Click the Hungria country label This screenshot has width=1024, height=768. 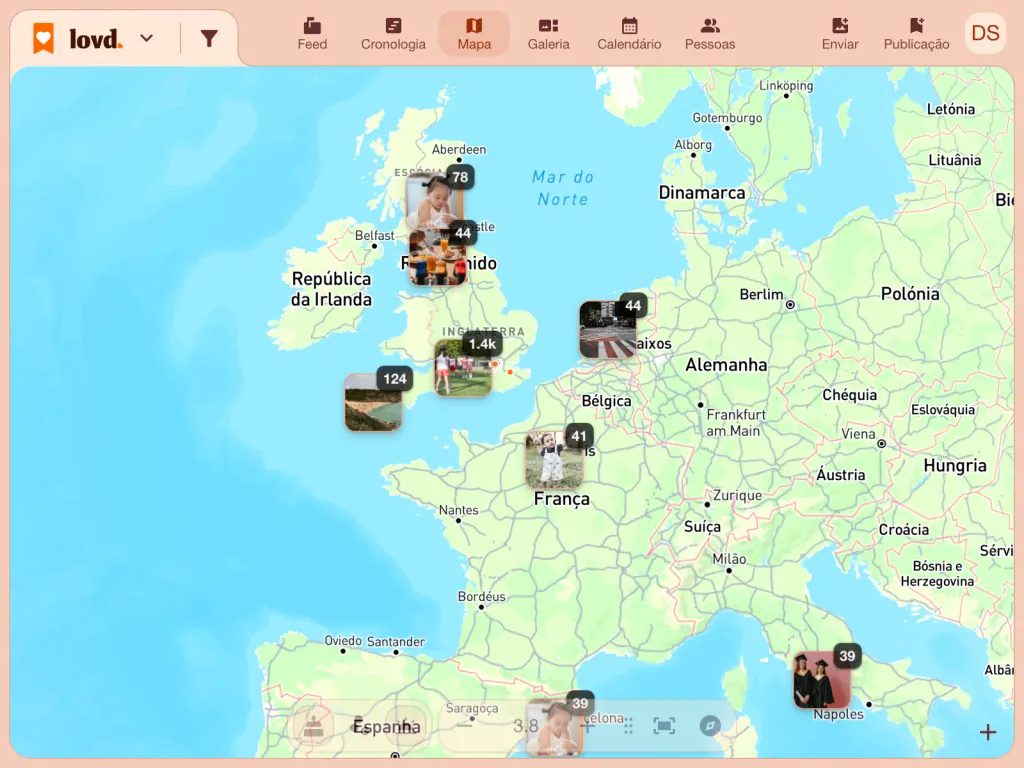954,465
